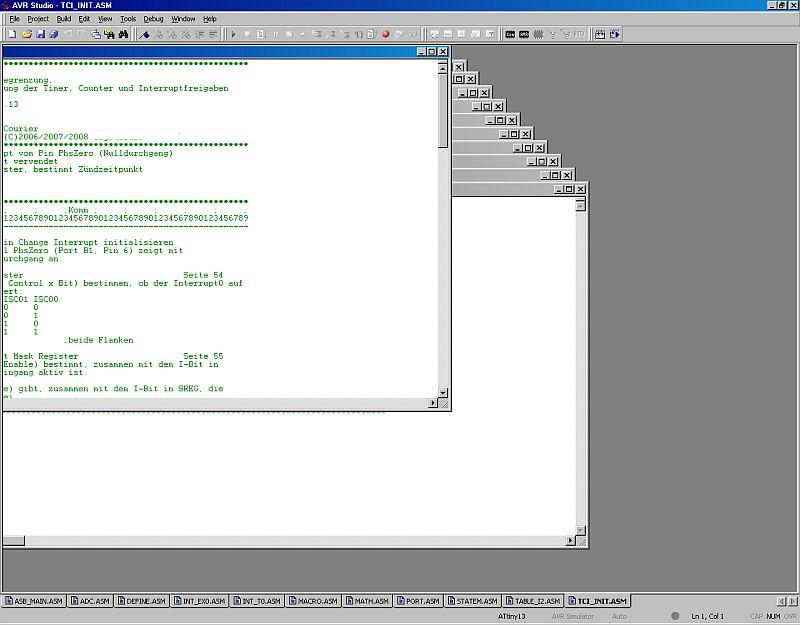Viewport: 800px width, 625px height.
Task: Click back window horizontal scroll right arrow
Action: coord(570,540)
